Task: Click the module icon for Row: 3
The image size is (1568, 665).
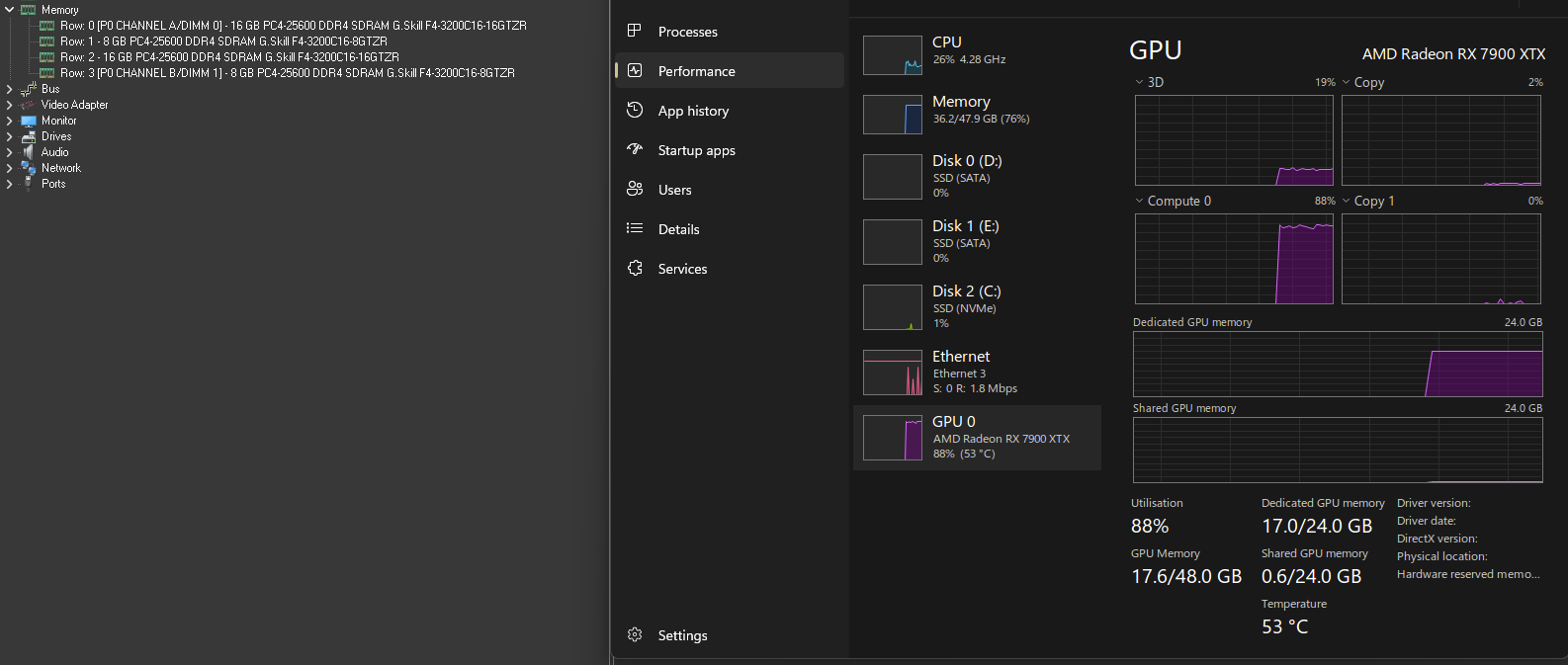Action: click(46, 73)
